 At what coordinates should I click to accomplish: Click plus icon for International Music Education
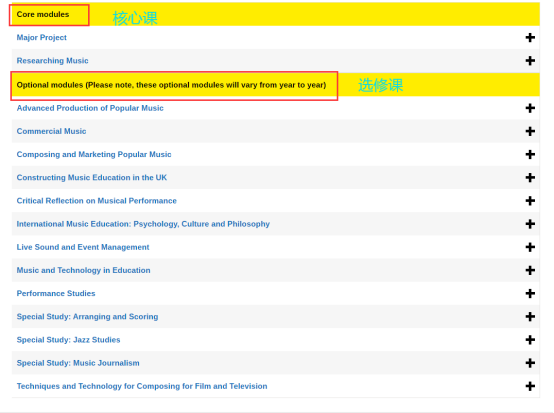point(530,224)
